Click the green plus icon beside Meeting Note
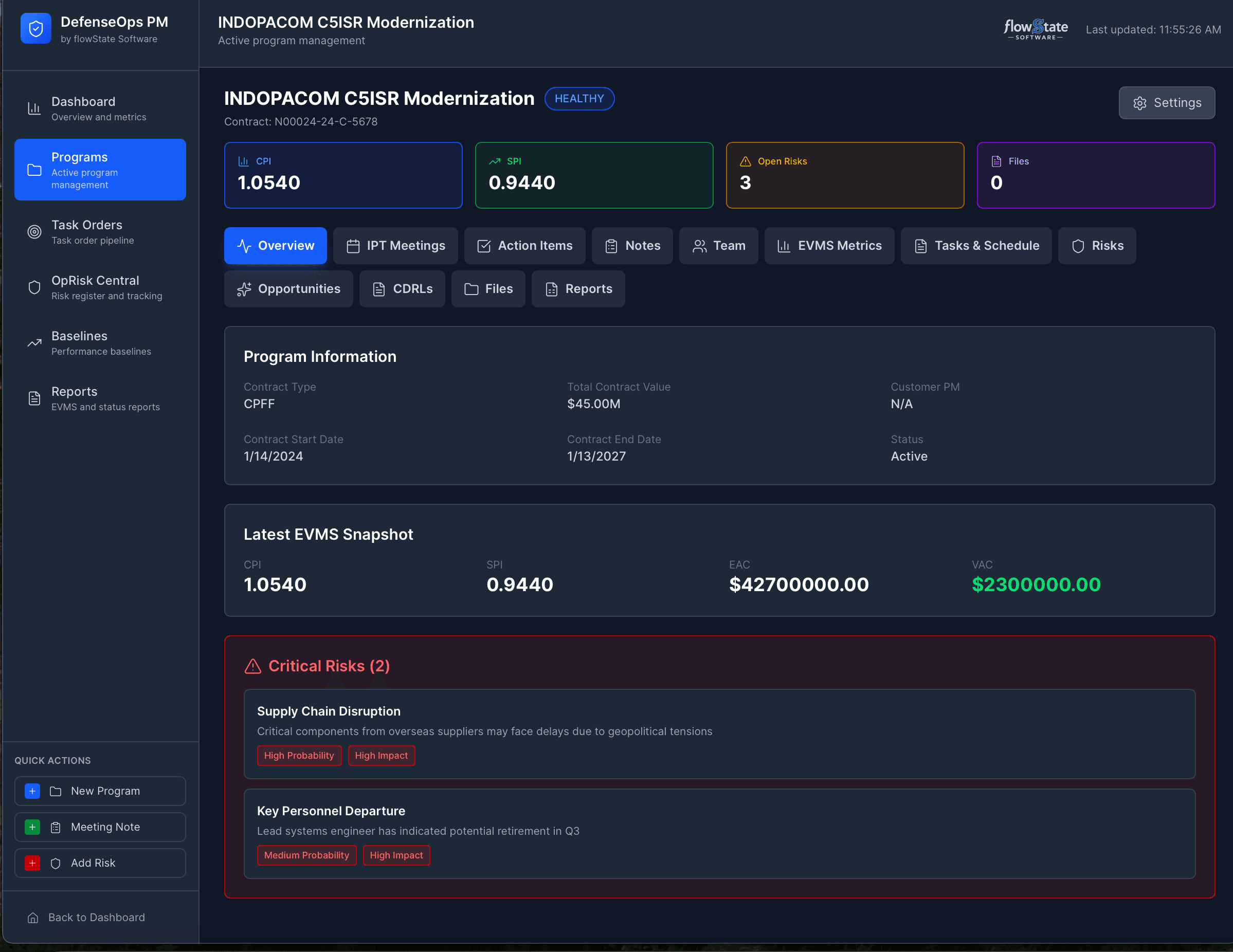 [32, 827]
